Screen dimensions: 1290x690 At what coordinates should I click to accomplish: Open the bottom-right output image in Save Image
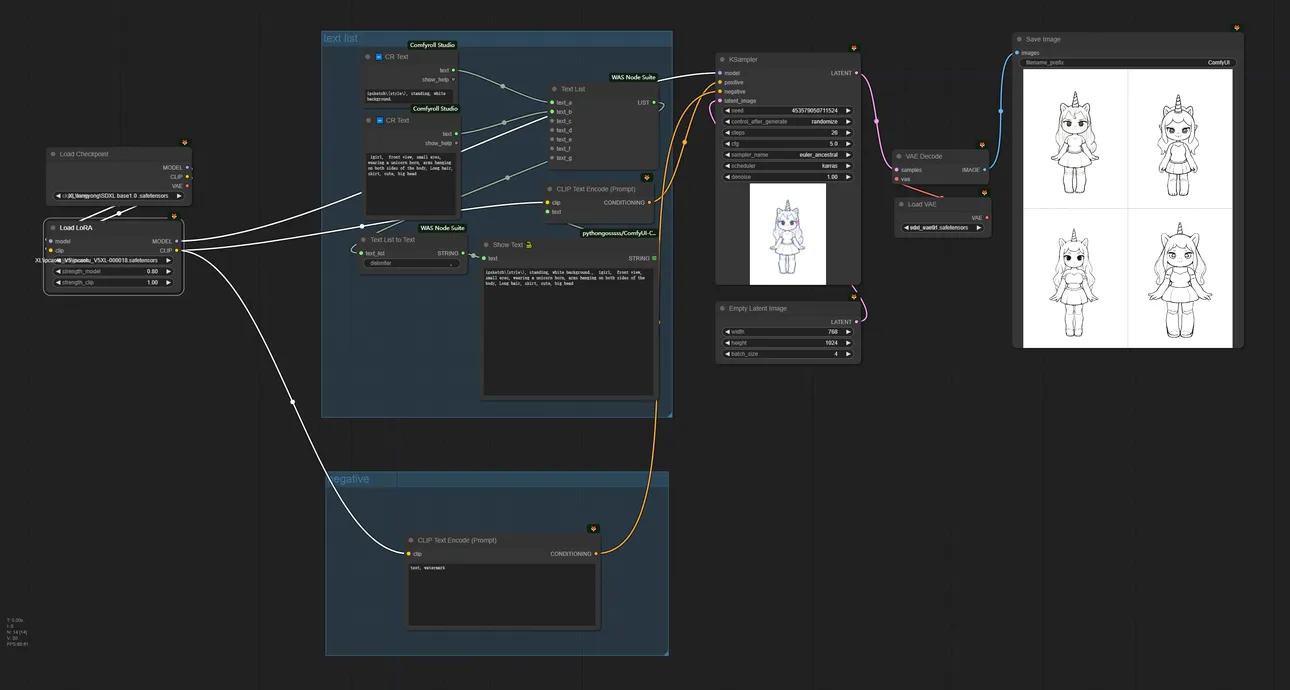point(1180,278)
